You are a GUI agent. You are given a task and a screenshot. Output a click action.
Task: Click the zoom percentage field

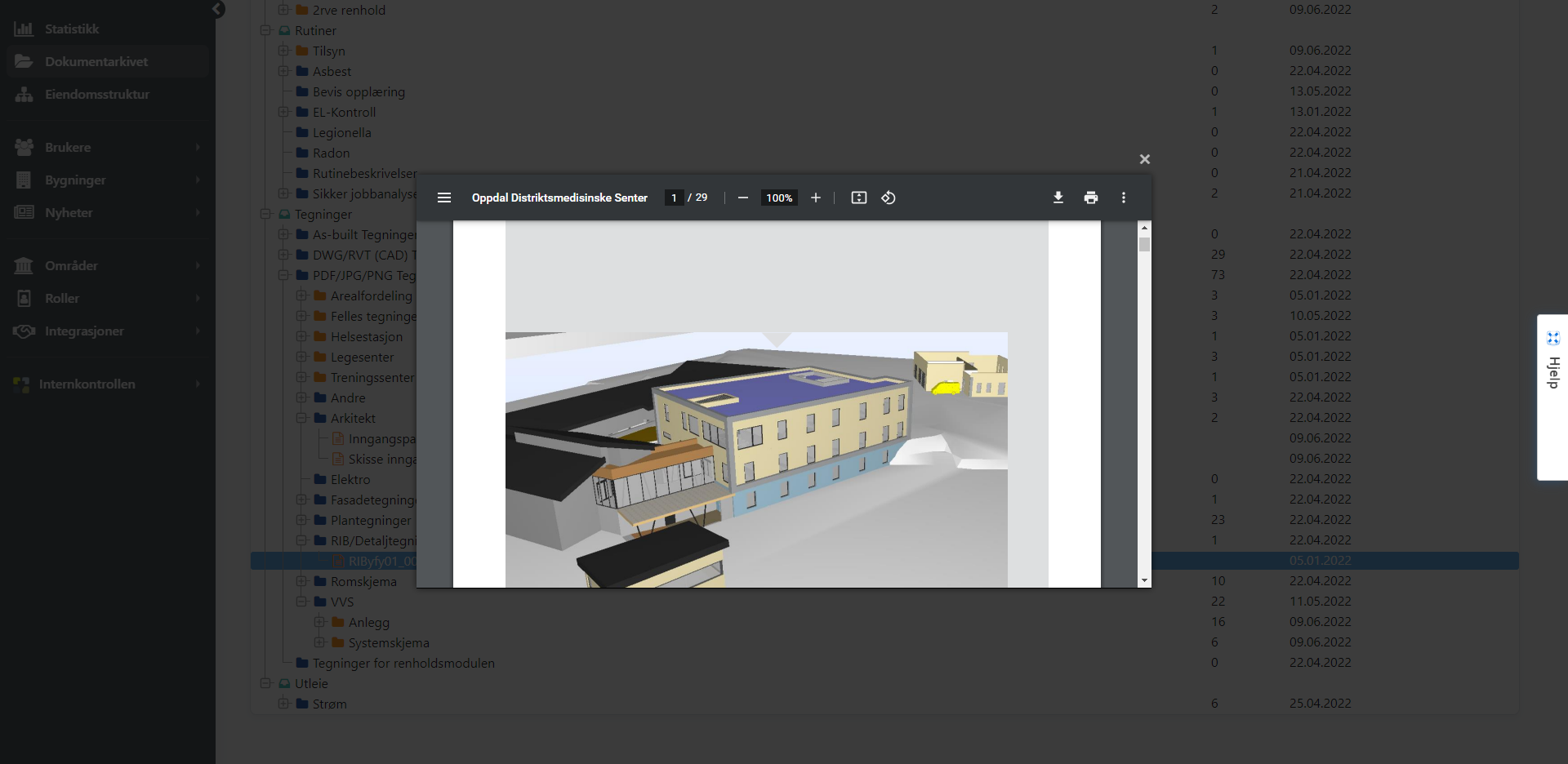pos(779,198)
